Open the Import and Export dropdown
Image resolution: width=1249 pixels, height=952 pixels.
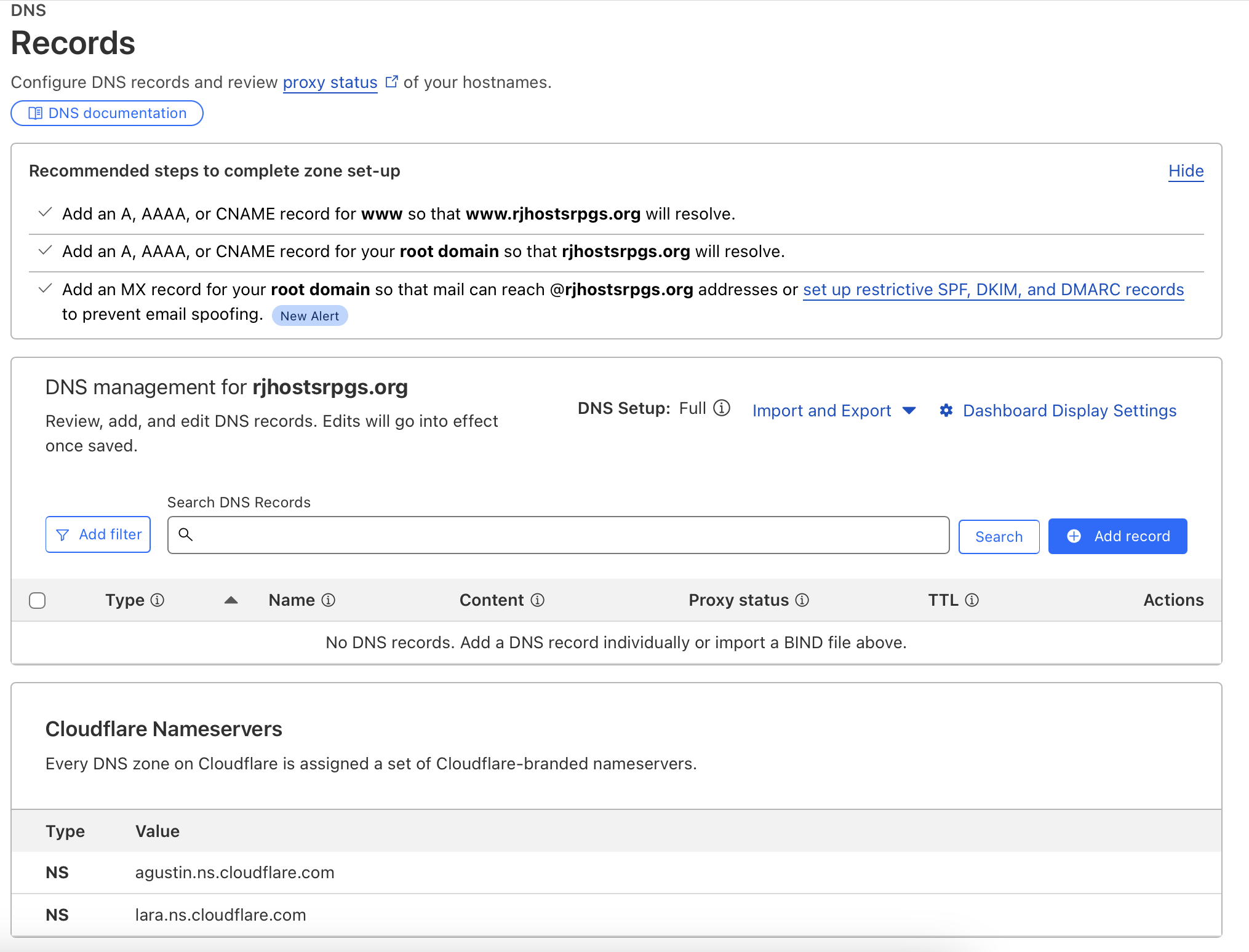(822, 410)
